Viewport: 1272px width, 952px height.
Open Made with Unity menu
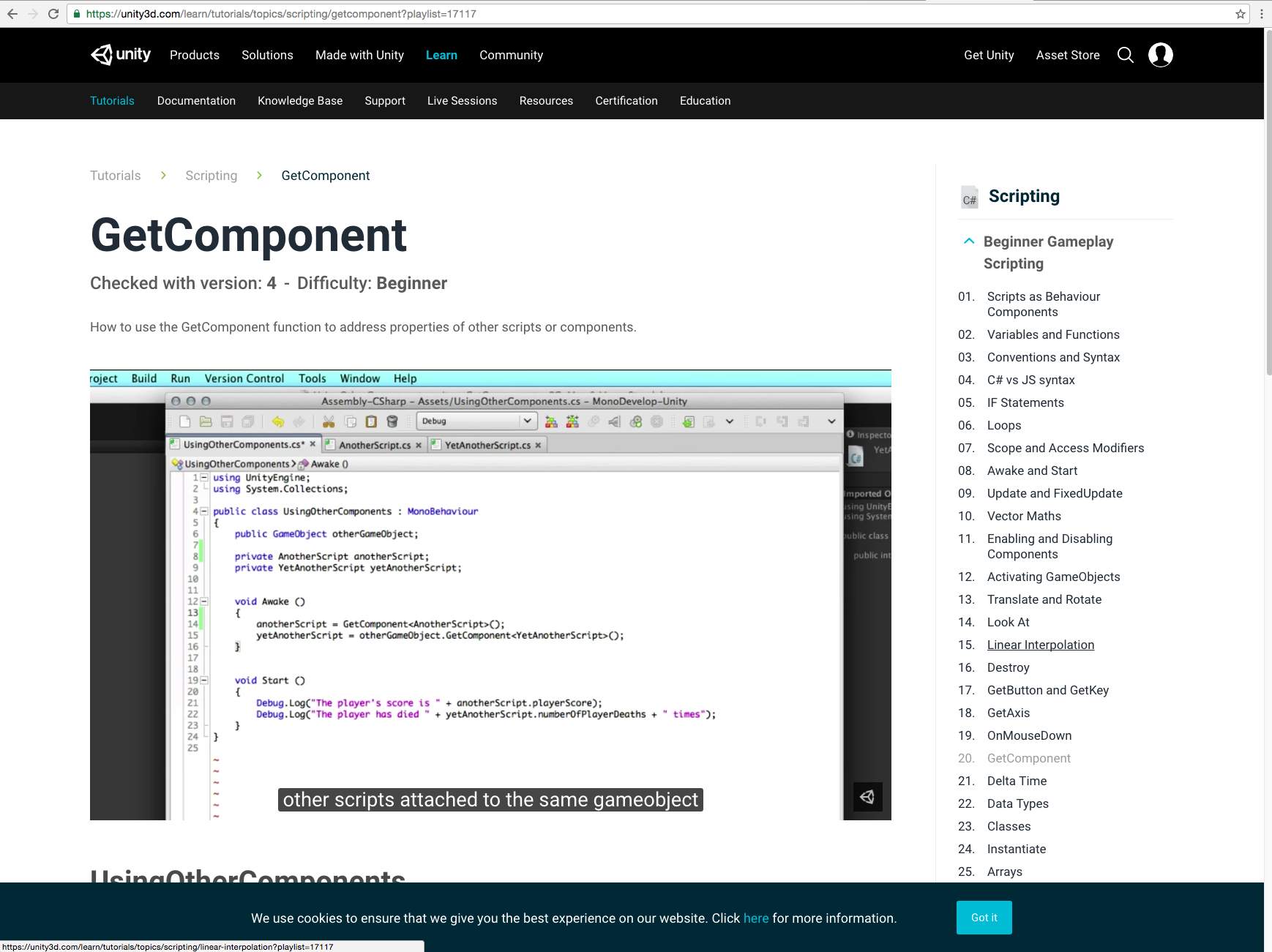click(x=359, y=55)
